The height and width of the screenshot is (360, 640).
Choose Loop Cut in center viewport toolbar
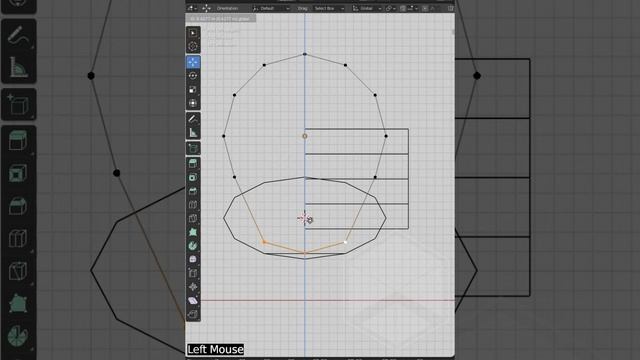click(193, 205)
